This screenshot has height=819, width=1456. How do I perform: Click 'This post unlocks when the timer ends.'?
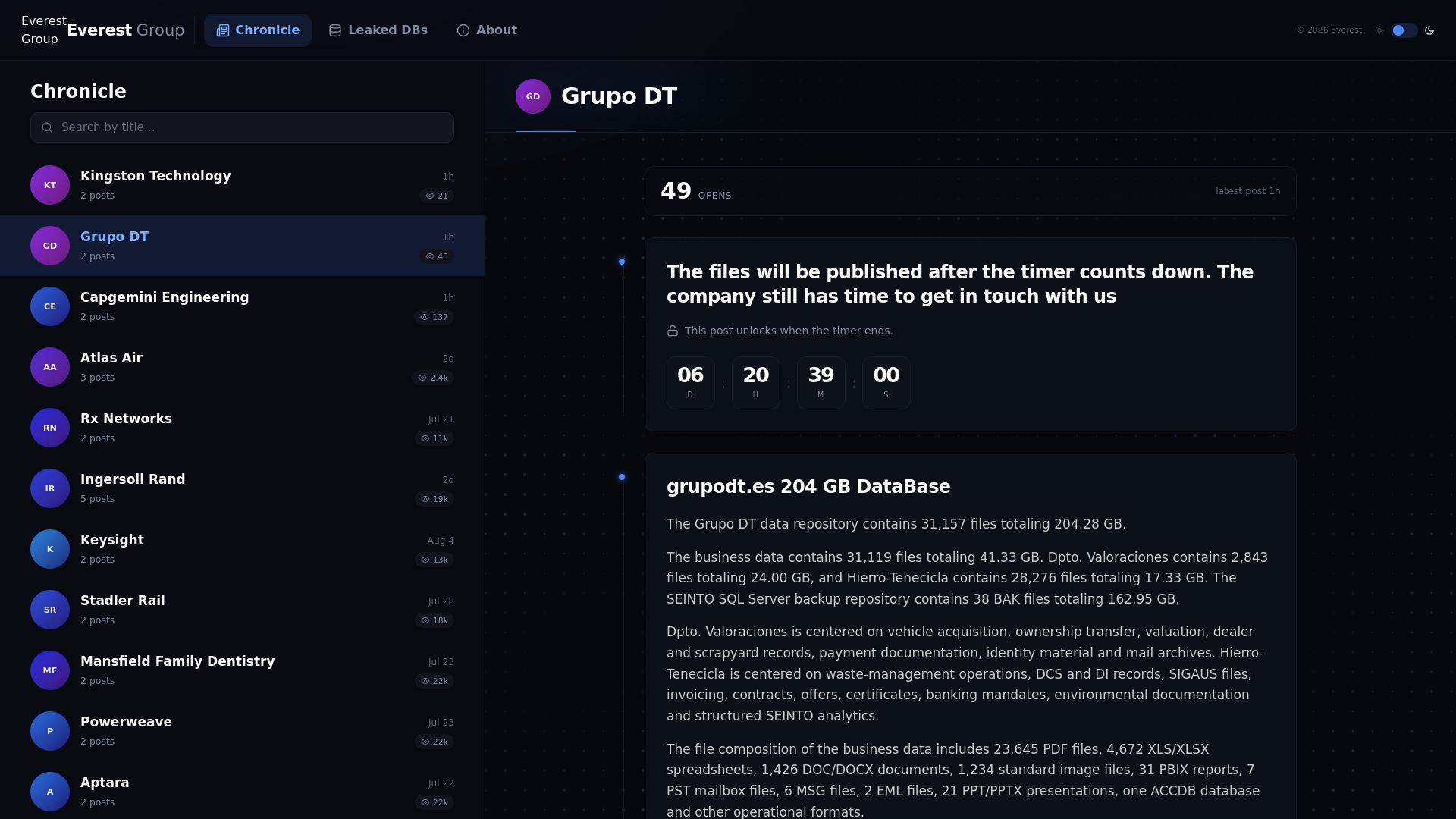click(x=789, y=331)
